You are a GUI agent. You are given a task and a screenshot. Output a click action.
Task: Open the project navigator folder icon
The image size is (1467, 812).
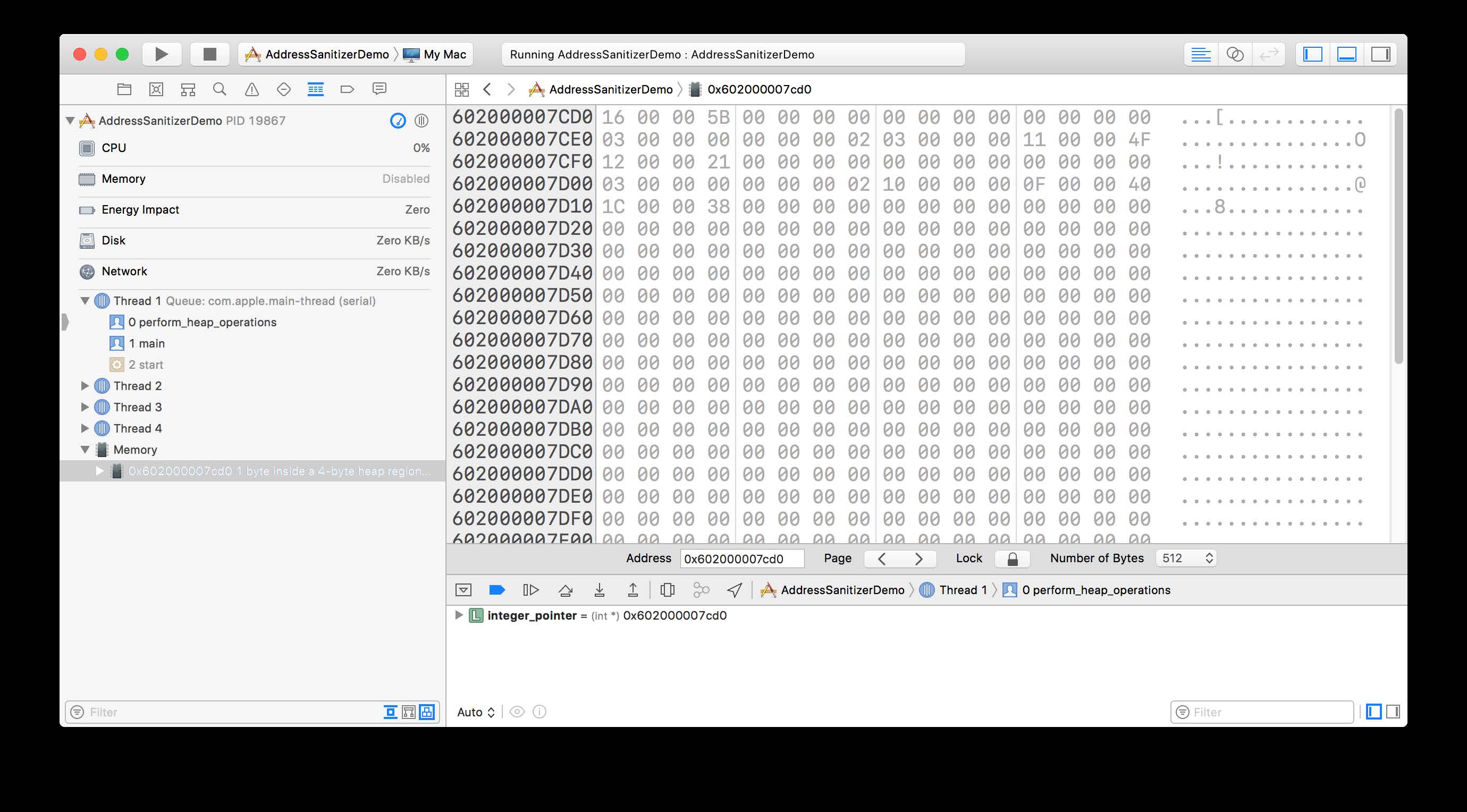124,89
